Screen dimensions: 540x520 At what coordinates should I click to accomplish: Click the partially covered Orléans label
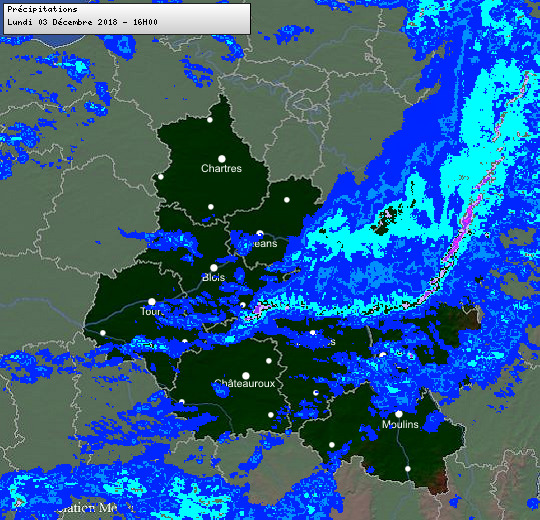262,243
